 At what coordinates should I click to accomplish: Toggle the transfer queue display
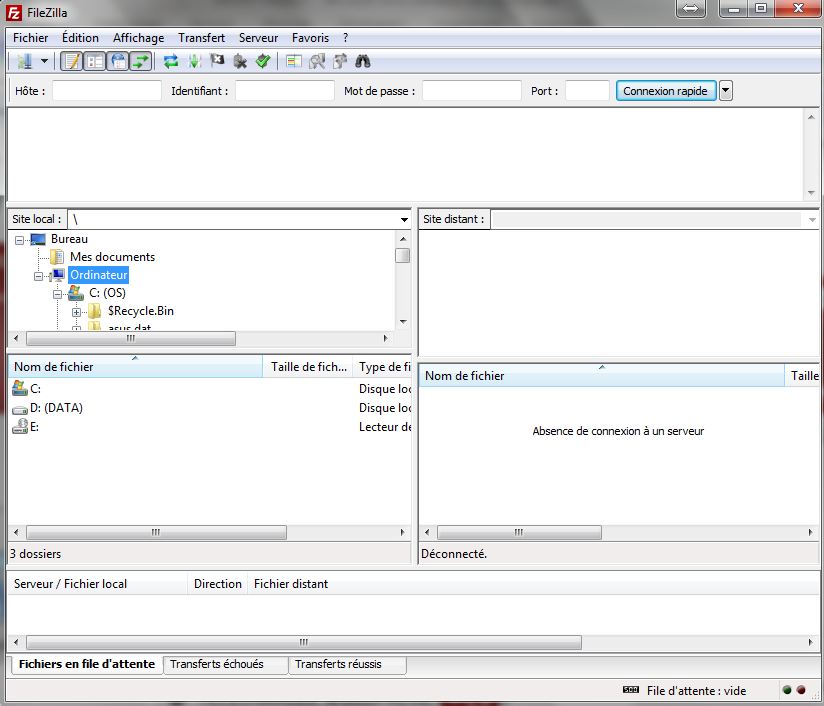[141, 61]
